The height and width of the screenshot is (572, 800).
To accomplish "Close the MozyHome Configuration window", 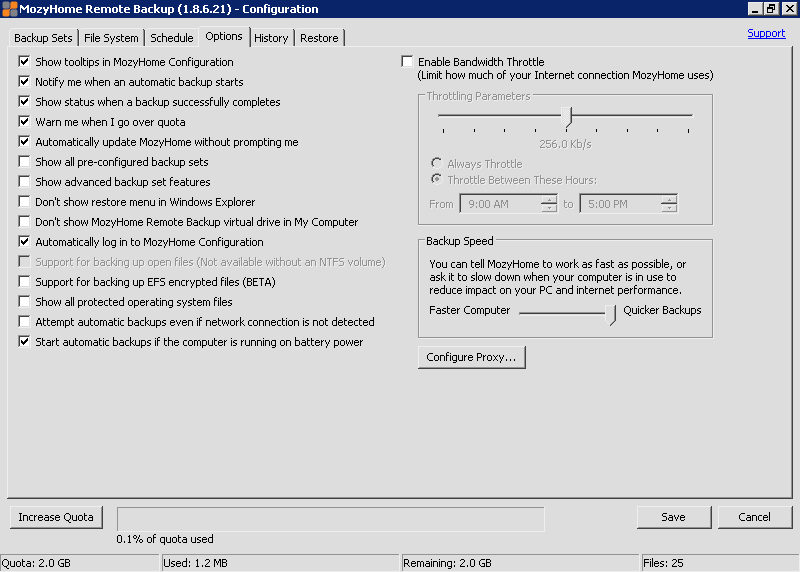I will point(789,9).
